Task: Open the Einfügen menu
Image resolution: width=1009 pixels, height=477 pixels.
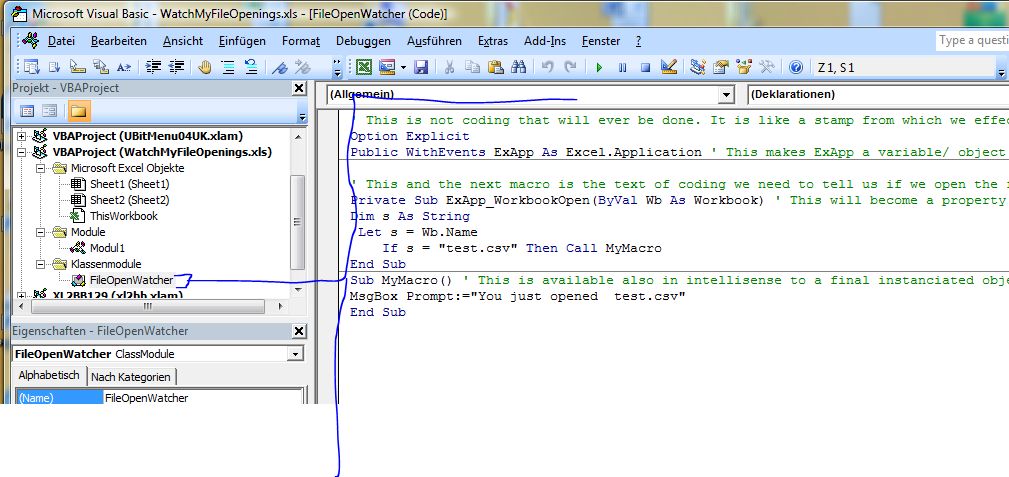Action: [x=242, y=41]
